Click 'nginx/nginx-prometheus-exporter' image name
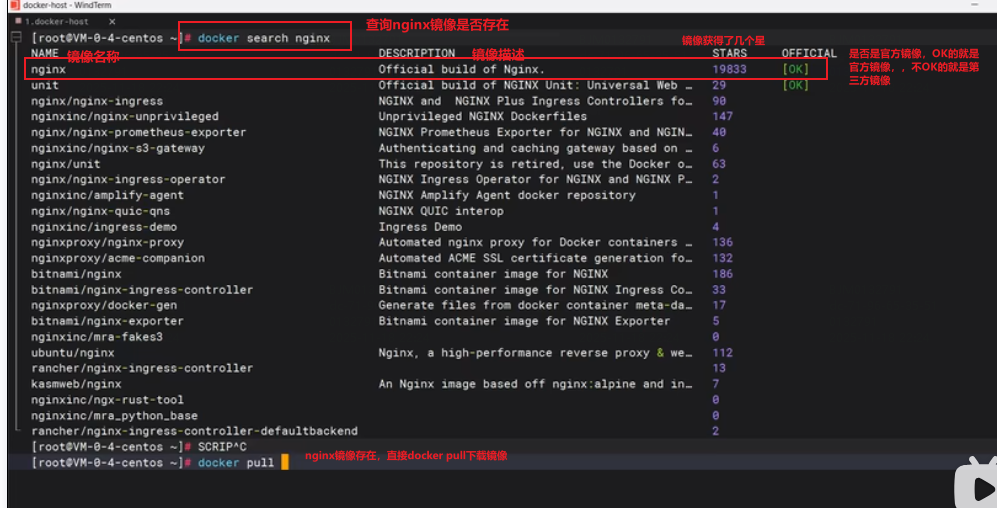997x508 pixels. (139, 132)
